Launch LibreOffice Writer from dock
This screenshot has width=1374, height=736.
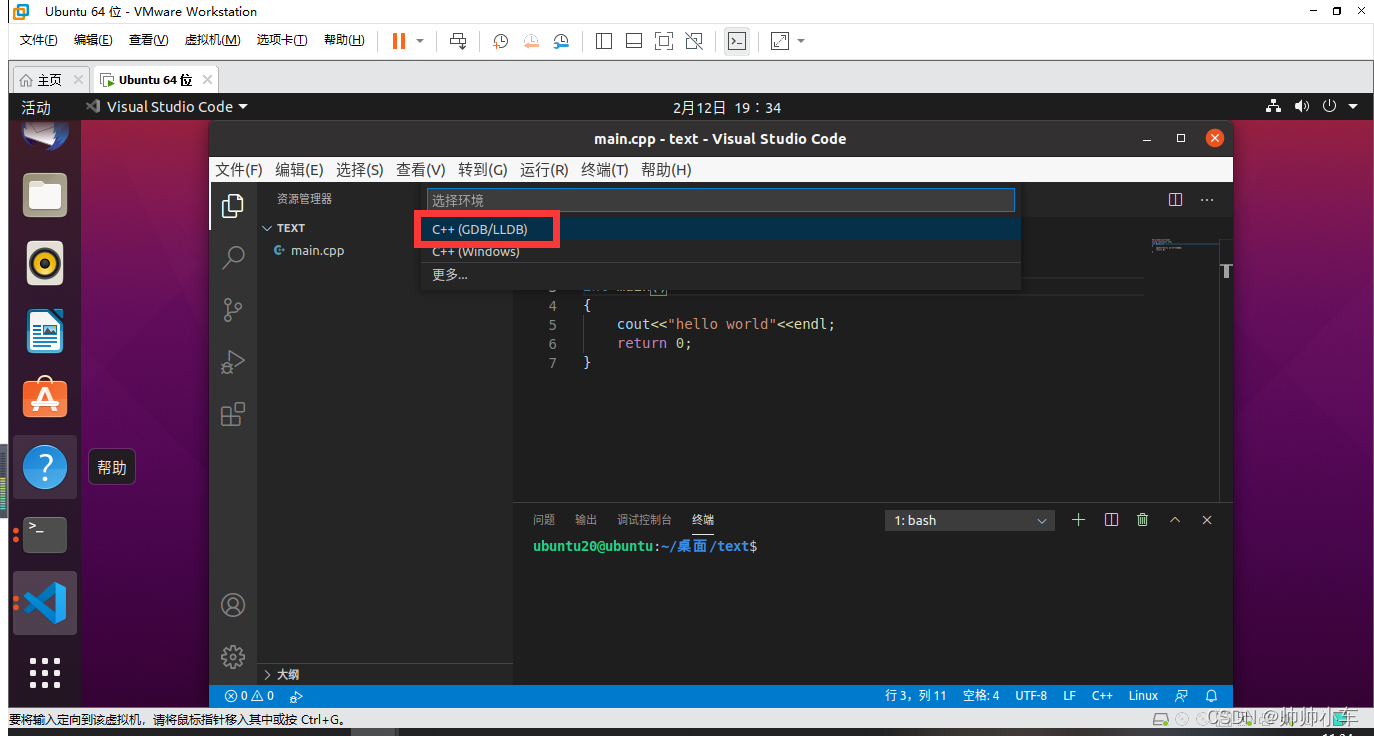pyautogui.click(x=45, y=331)
